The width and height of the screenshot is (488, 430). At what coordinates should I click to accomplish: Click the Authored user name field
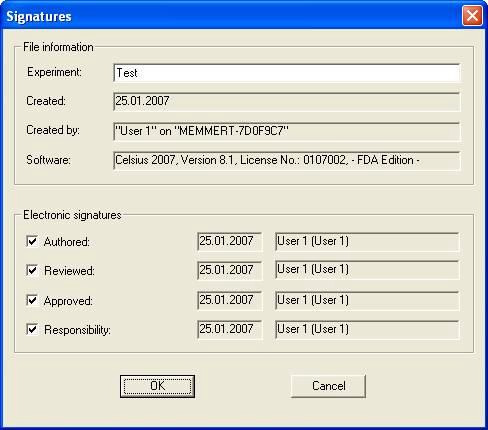coord(367,241)
